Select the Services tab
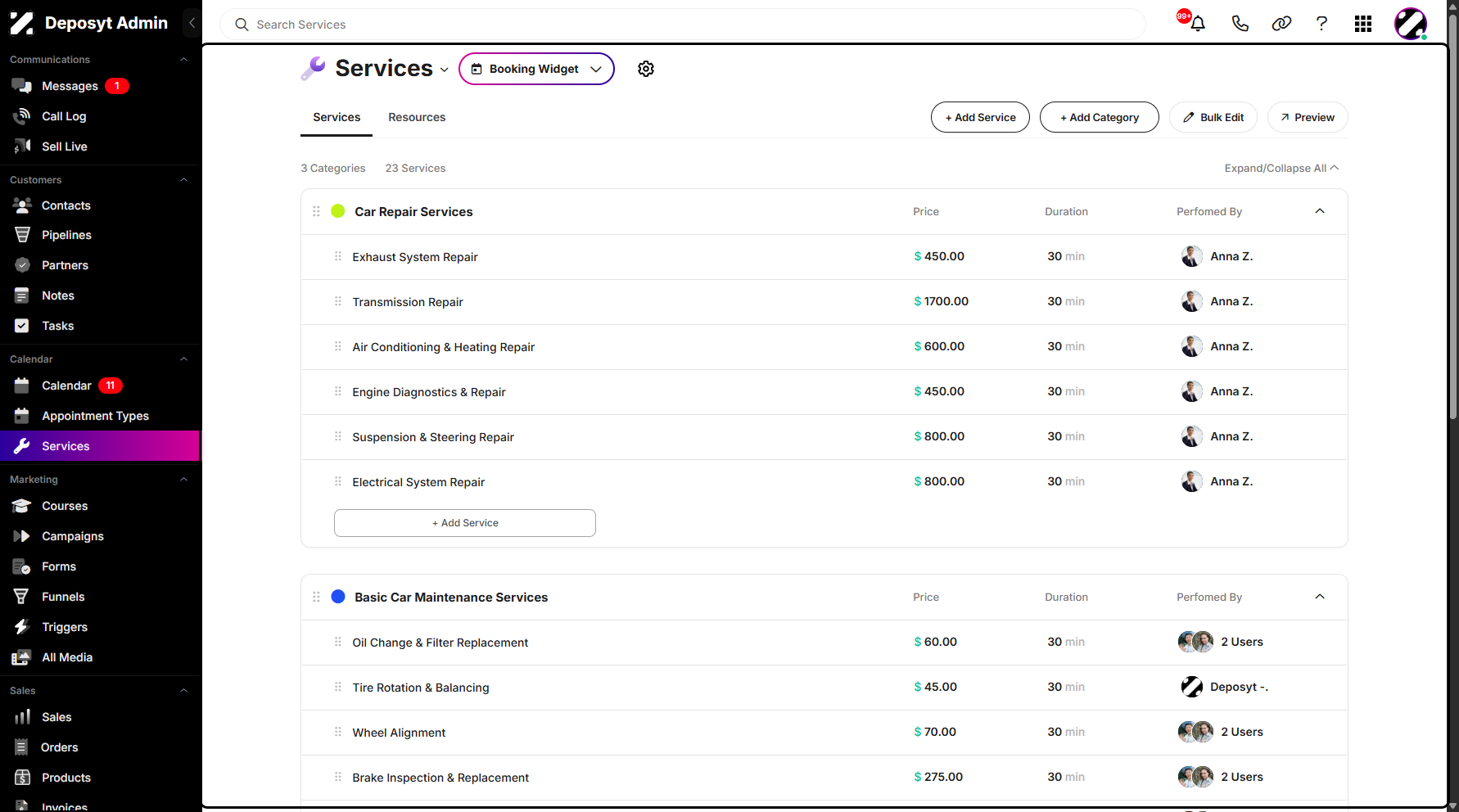This screenshot has width=1459, height=812. pyautogui.click(x=337, y=117)
